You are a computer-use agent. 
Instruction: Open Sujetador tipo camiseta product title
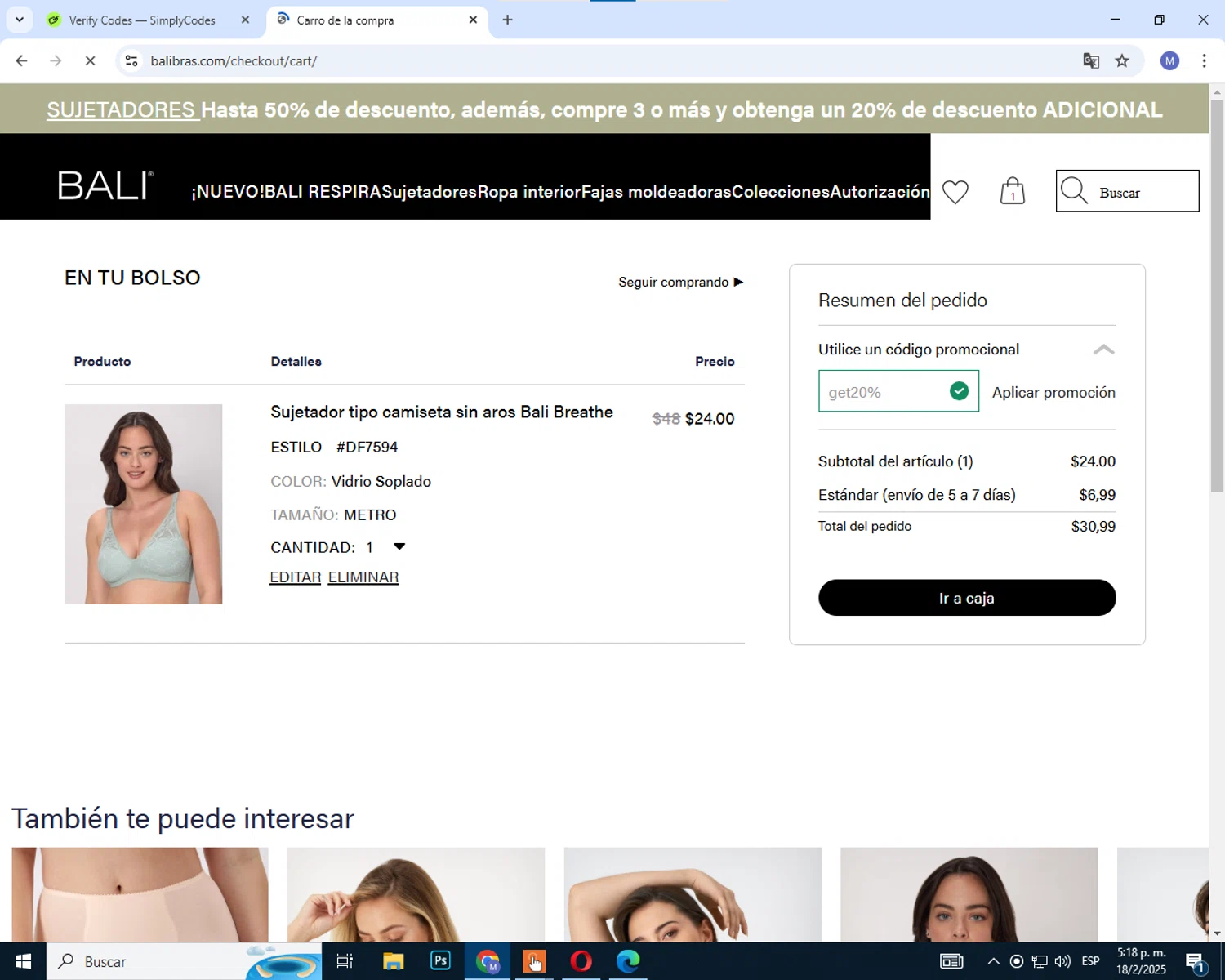pos(442,412)
